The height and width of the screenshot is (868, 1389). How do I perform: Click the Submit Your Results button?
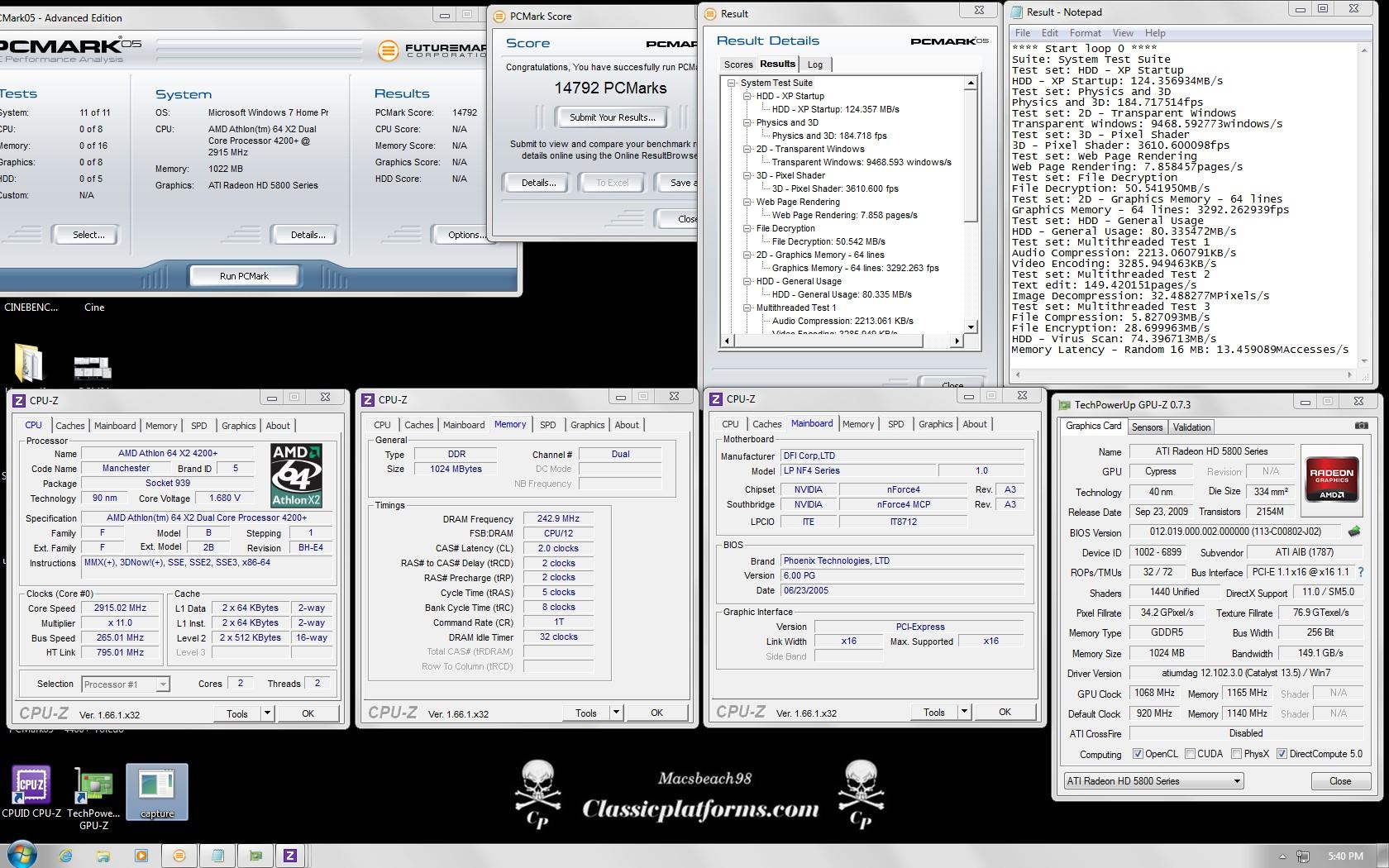tap(612, 117)
